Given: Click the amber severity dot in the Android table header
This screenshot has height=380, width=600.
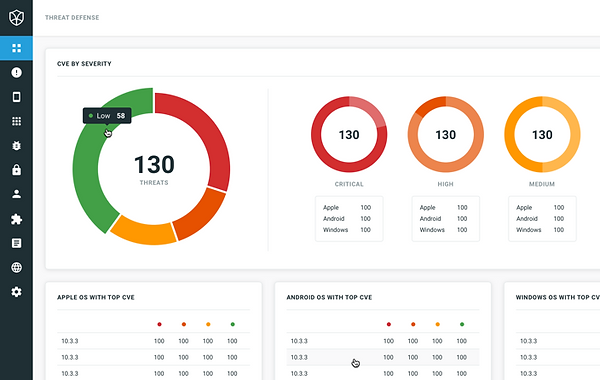Looking at the screenshot, I should pyautogui.click(x=437, y=324).
